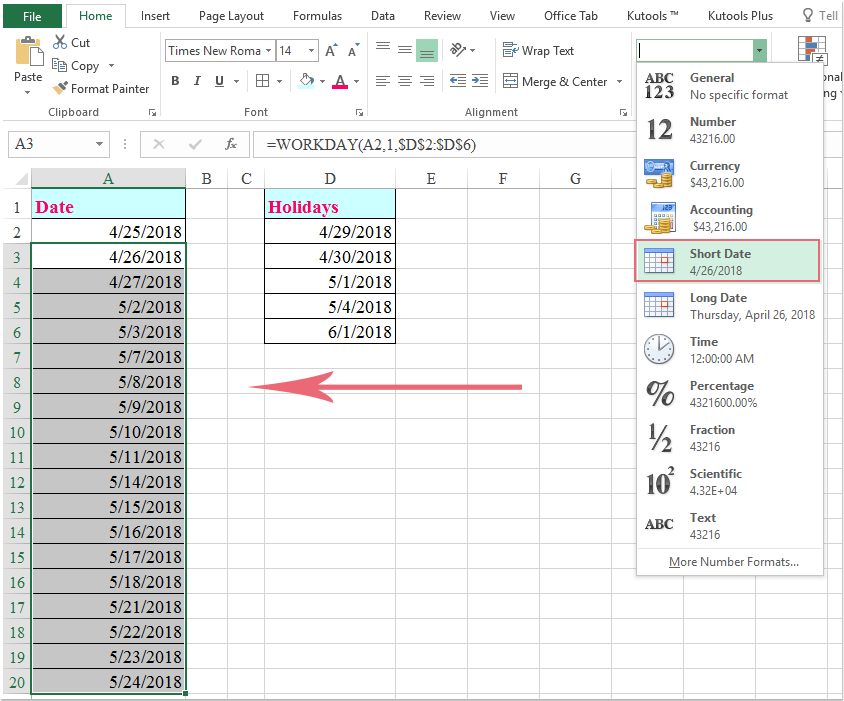Open the Font Color dropdown arrow
The width and height of the screenshot is (844, 701).
point(356,81)
